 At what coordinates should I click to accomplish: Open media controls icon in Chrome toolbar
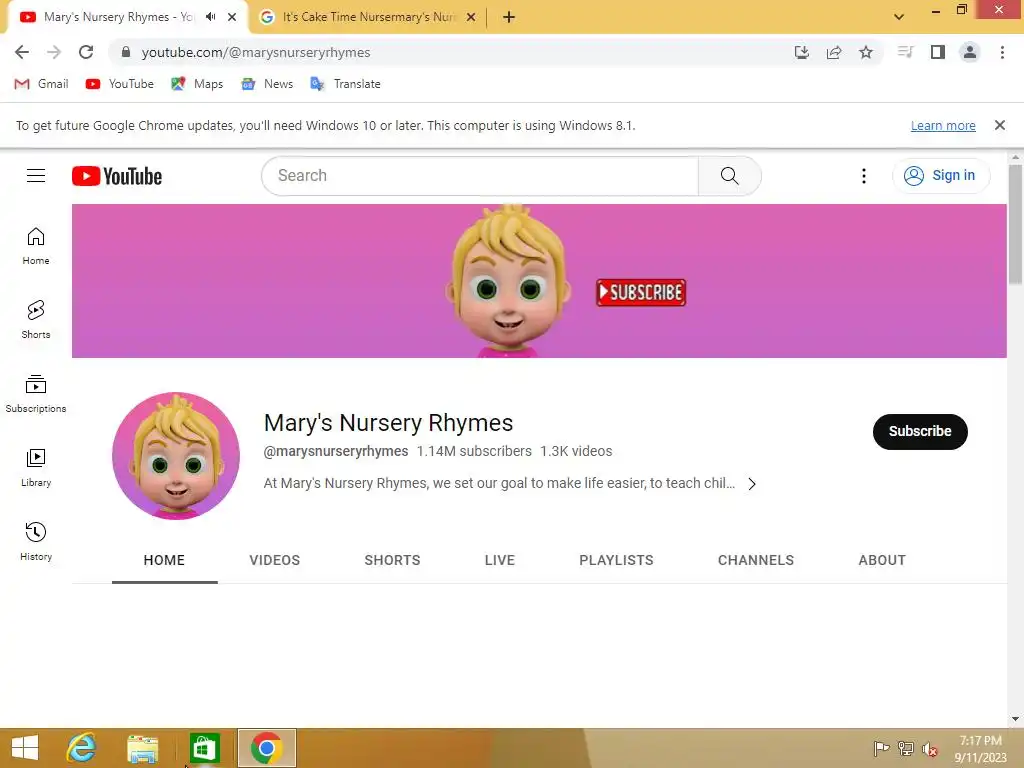coord(905,52)
